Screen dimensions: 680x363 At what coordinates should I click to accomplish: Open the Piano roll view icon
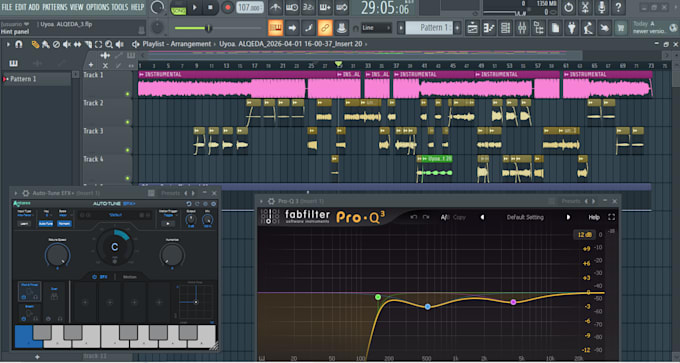click(x=489, y=28)
